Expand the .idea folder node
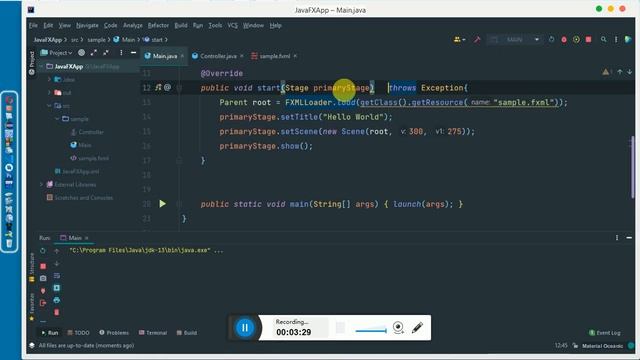 (49, 79)
